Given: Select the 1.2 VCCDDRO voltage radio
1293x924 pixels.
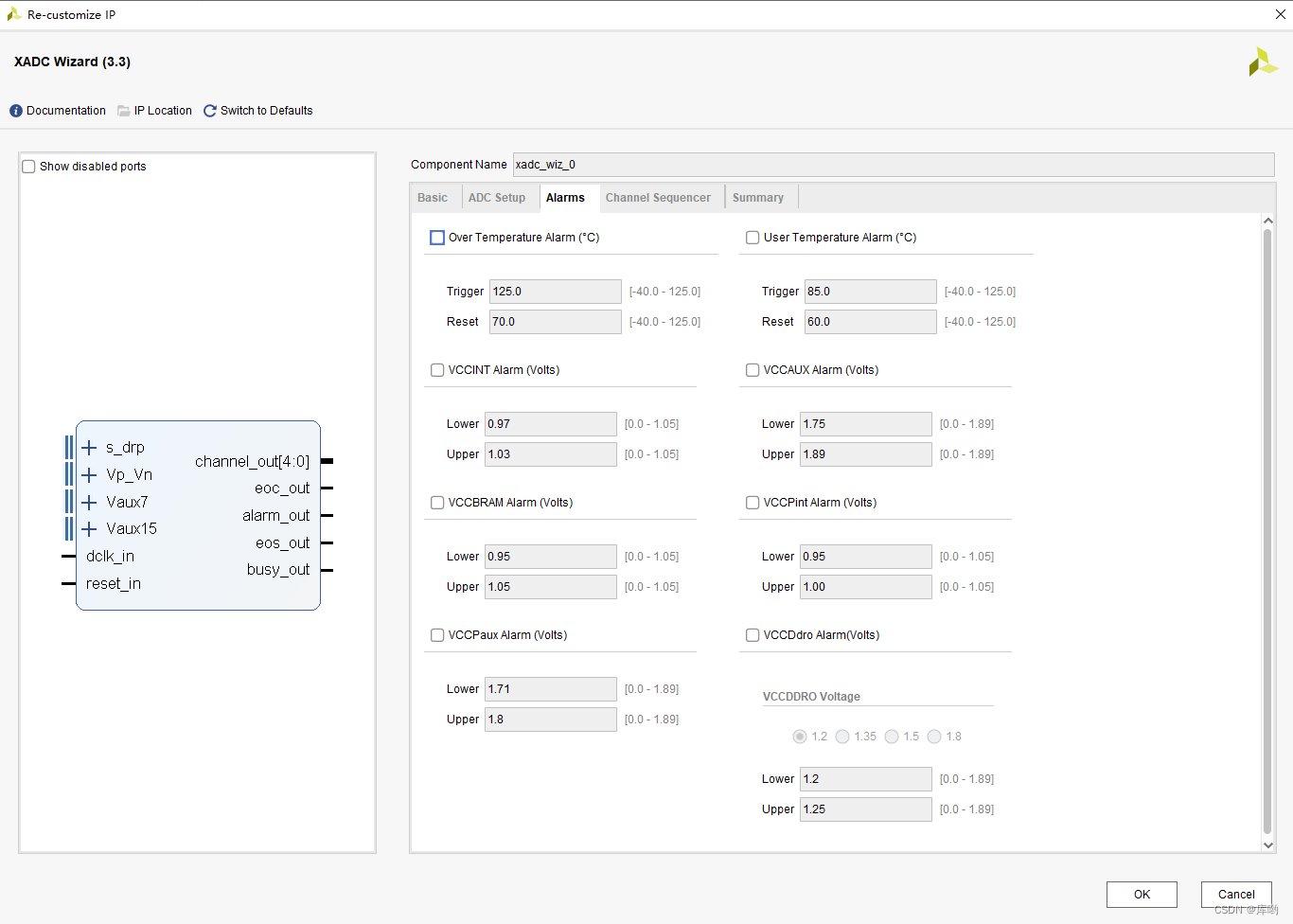Looking at the screenshot, I should click(800, 737).
